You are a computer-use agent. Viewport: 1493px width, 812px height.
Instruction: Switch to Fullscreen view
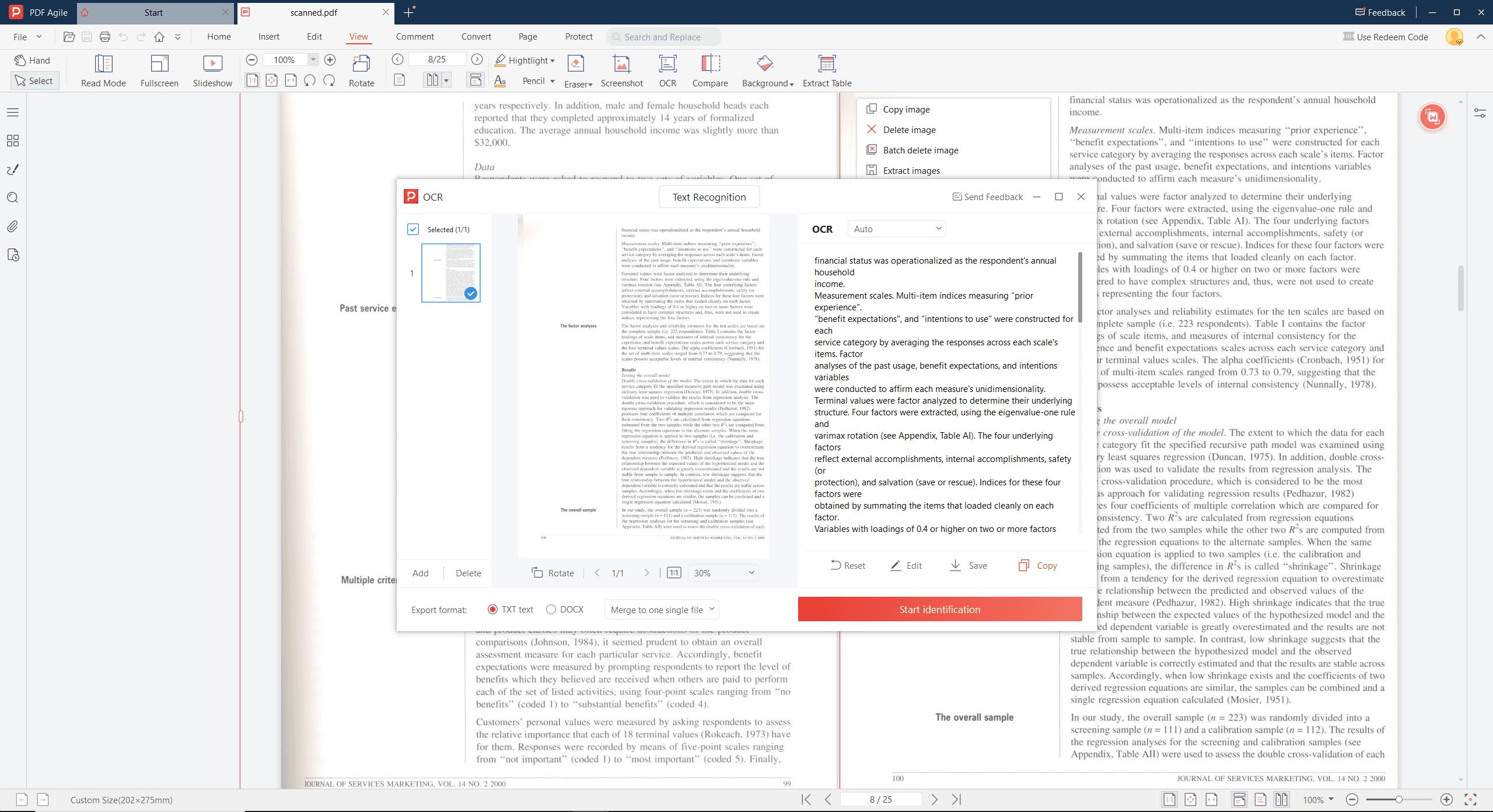click(159, 71)
